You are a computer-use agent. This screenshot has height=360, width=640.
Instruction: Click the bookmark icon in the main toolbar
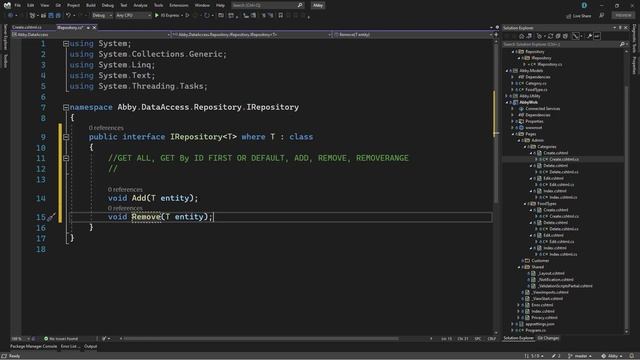[x=280, y=16]
